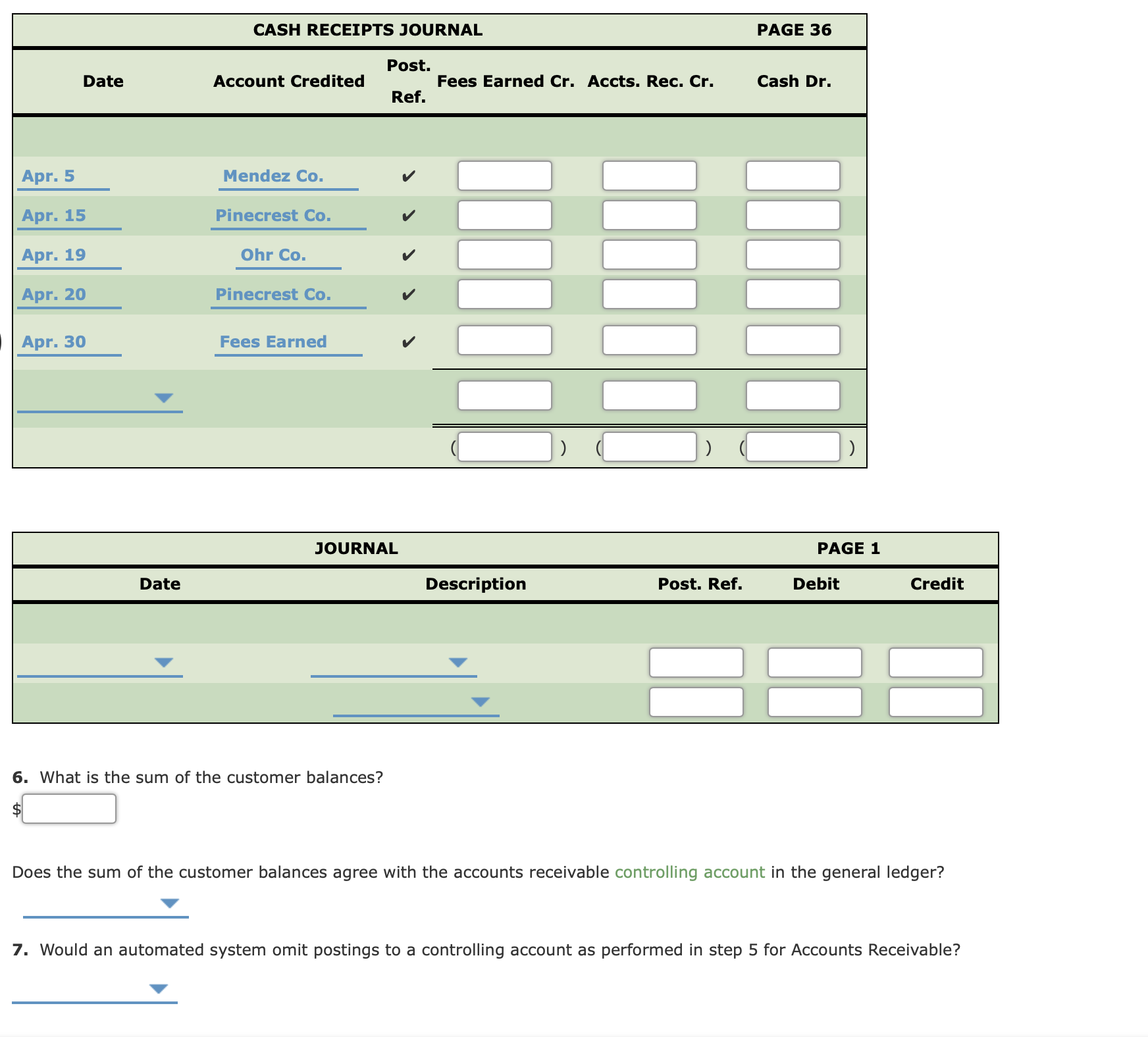Screen dimensions: 1148x1037
Task: Open the answer dropdown below question 7
Action: (x=157, y=988)
